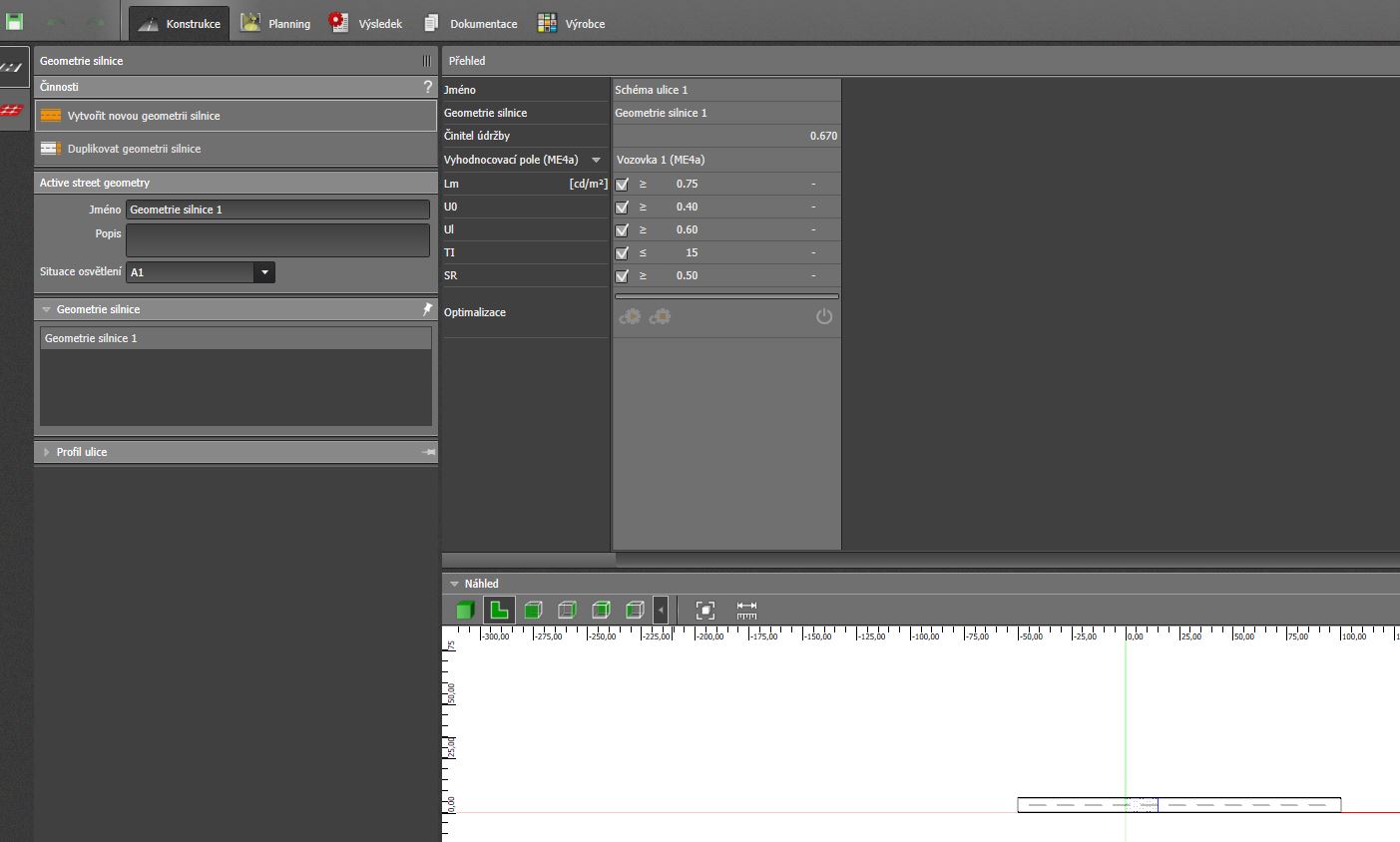Click Duplikovat geometrii silnice
Viewport: 1400px width, 842px height.
(x=236, y=149)
